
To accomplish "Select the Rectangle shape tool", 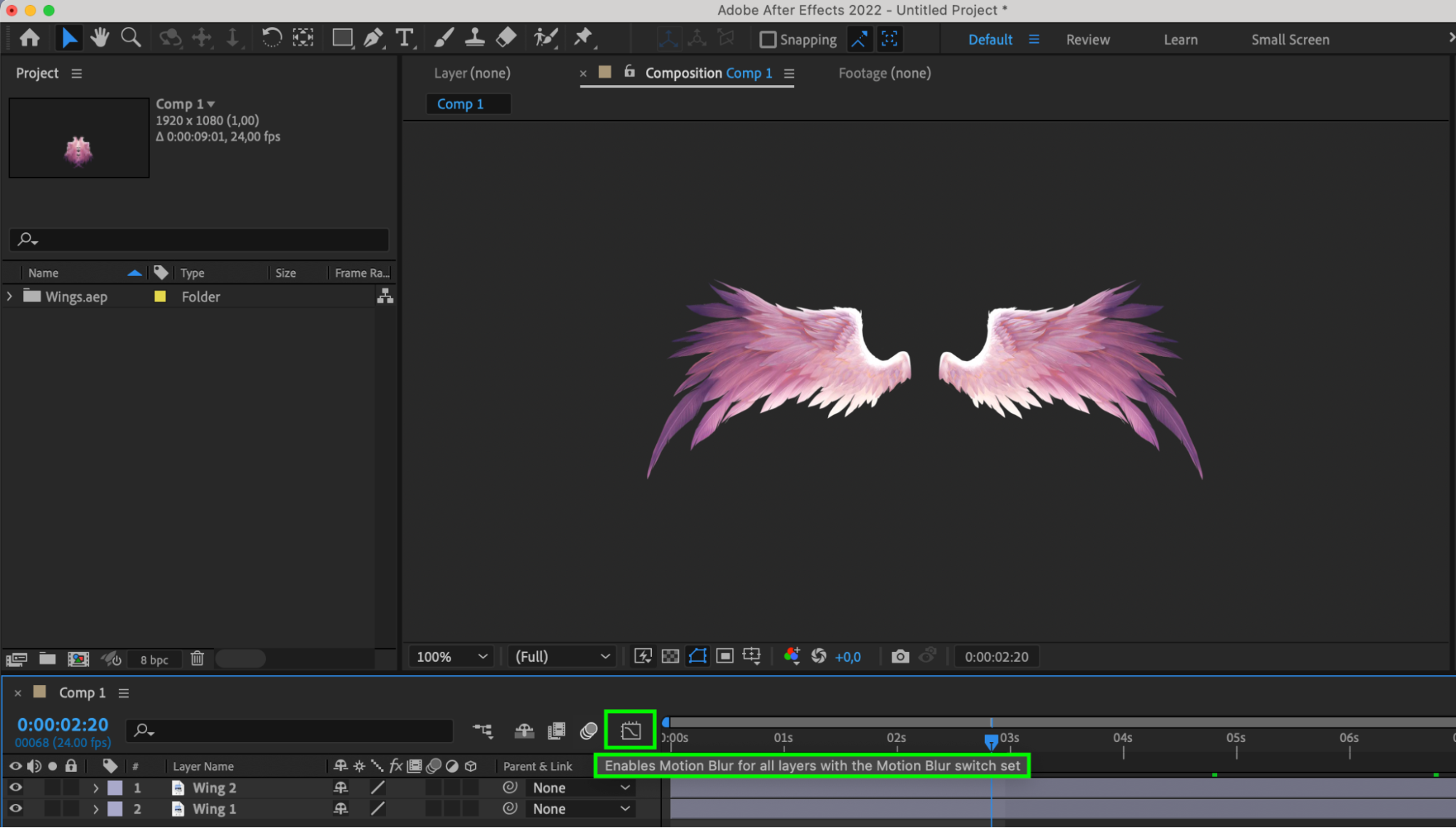I will (342, 38).
